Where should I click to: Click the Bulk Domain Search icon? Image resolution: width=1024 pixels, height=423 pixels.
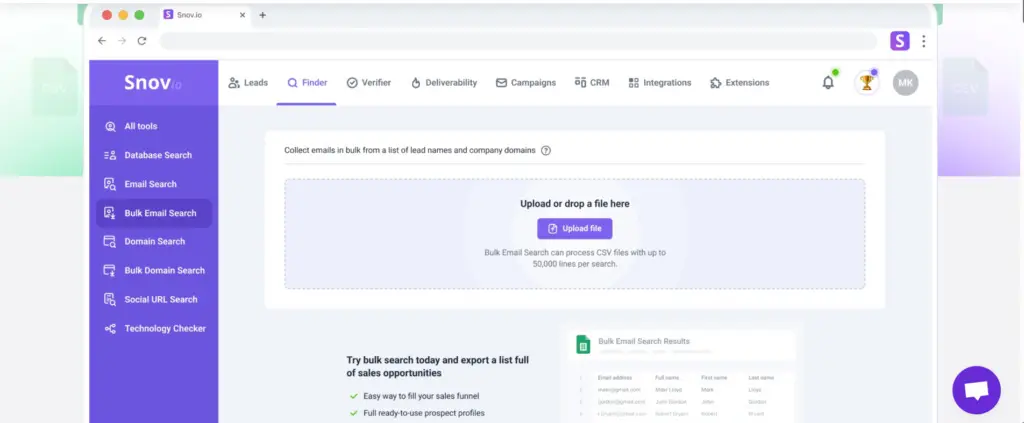point(110,270)
